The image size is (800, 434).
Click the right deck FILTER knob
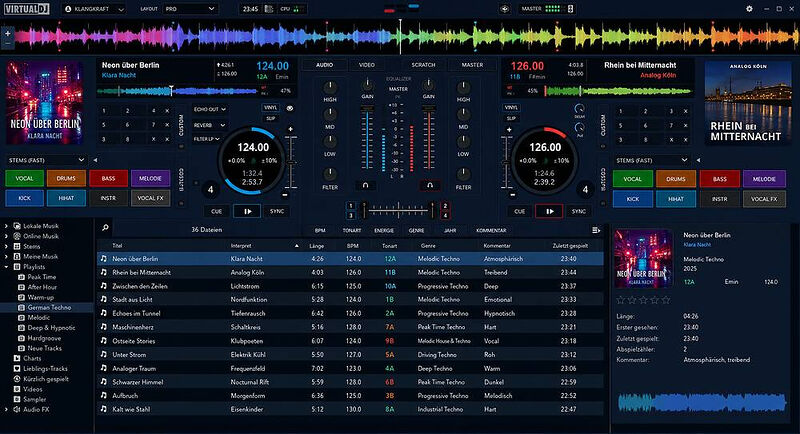(463, 174)
